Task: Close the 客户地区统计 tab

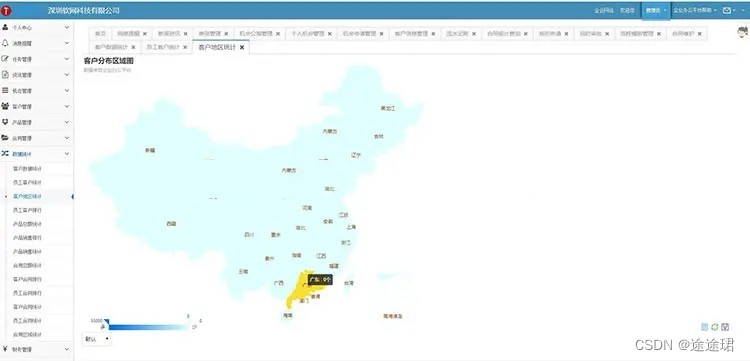Action: point(242,47)
